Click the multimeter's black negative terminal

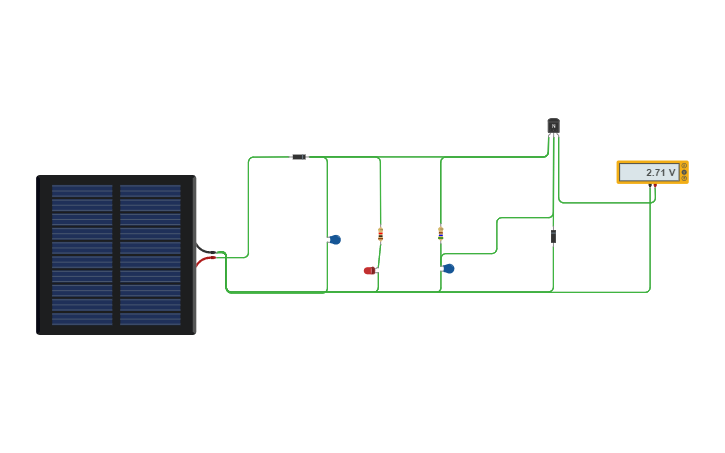tap(650, 185)
